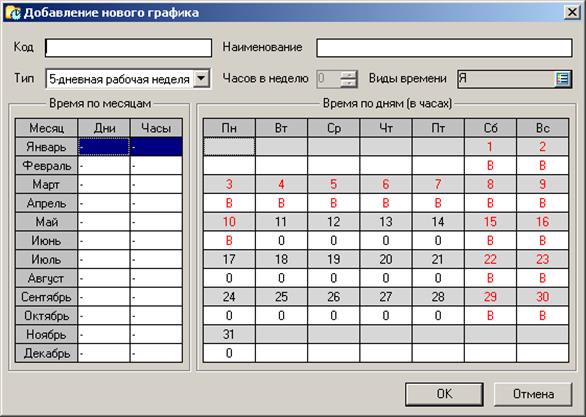Select the Октябрь month row header
This screenshot has width=586, height=417.
pyautogui.click(x=46, y=316)
